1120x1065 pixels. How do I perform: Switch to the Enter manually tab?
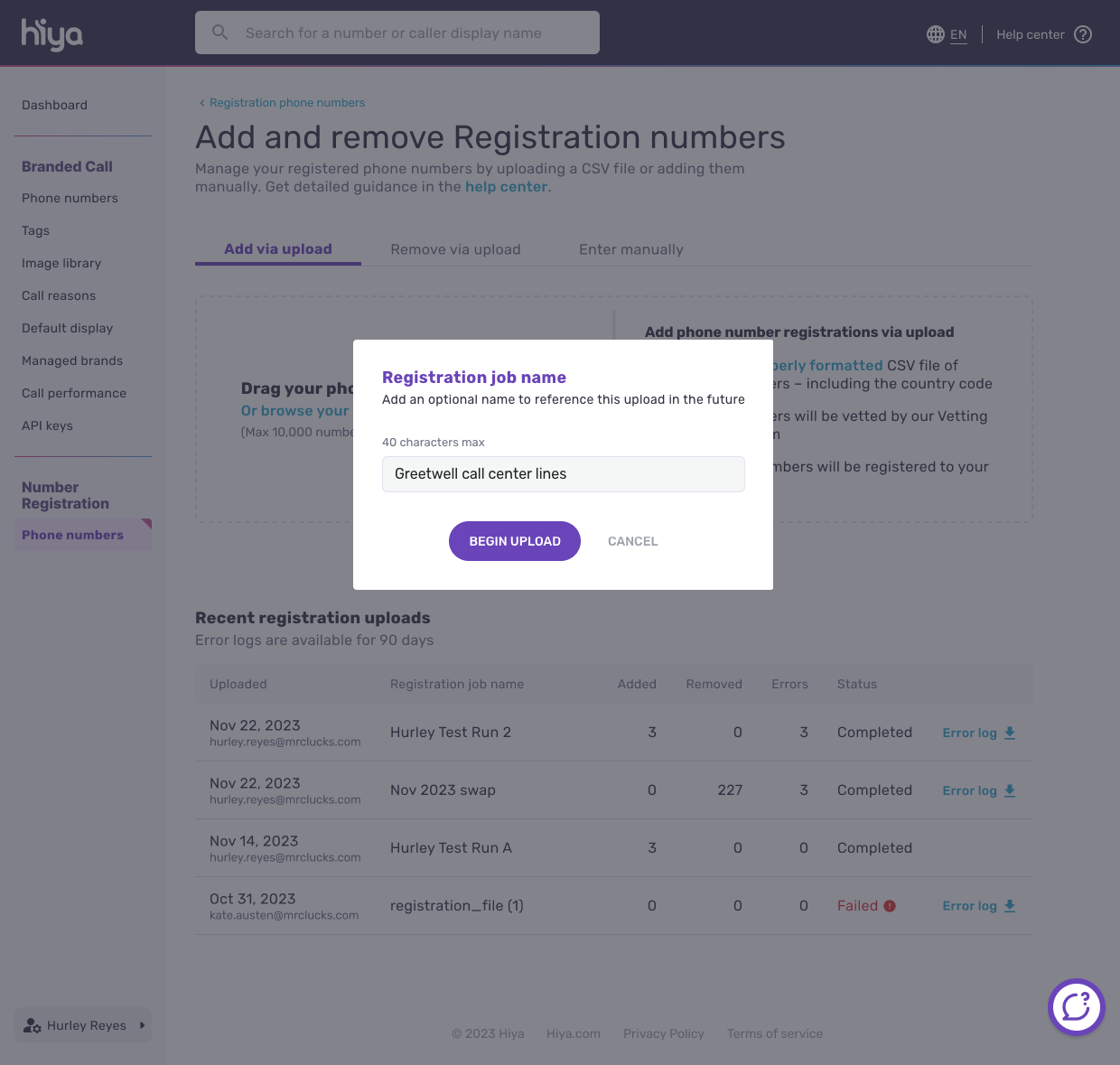pyautogui.click(x=630, y=249)
